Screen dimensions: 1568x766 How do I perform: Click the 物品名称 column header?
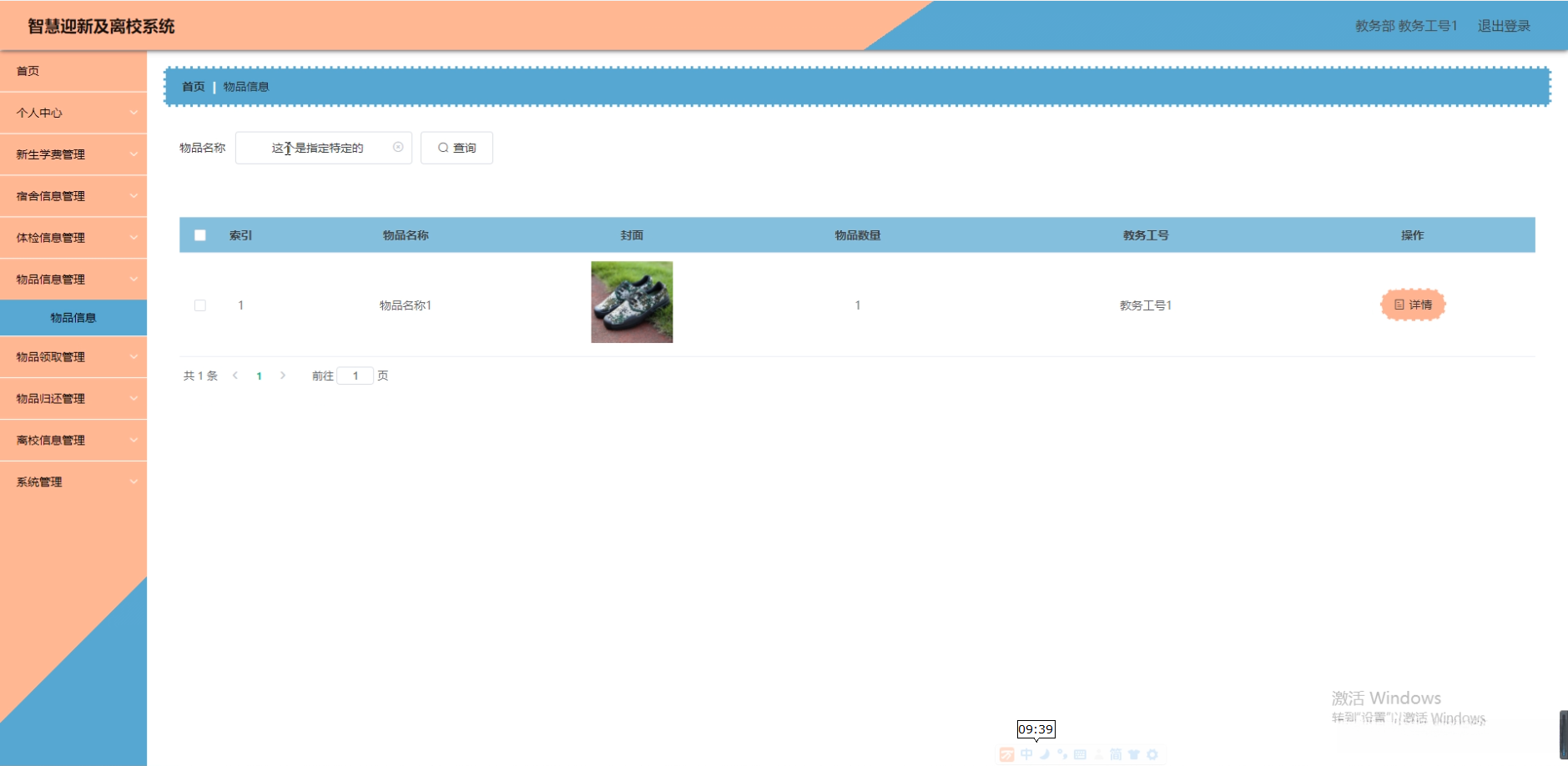click(406, 235)
